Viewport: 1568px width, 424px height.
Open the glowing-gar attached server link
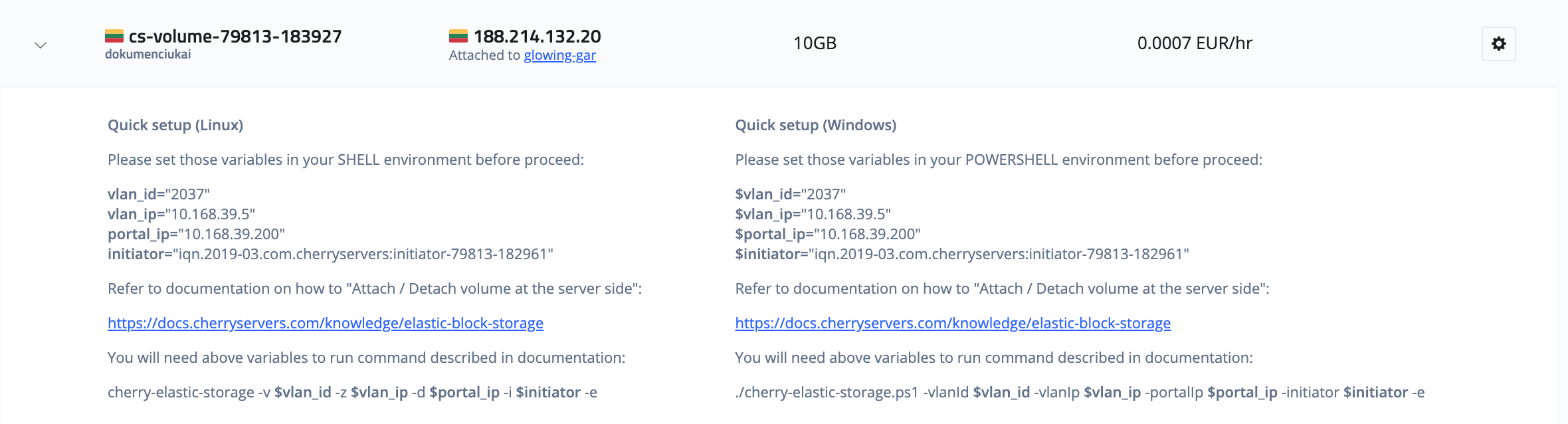click(x=559, y=55)
